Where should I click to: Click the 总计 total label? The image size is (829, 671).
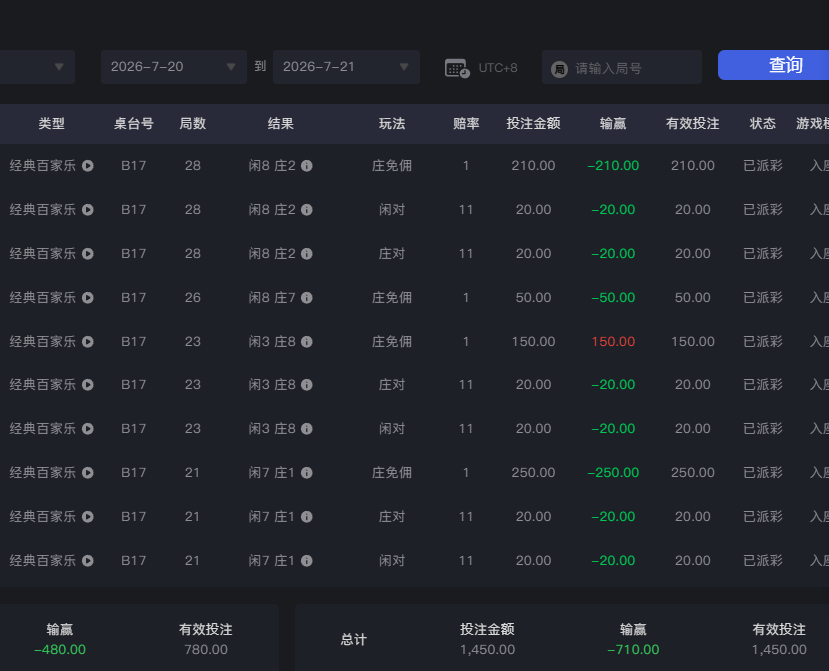353,640
